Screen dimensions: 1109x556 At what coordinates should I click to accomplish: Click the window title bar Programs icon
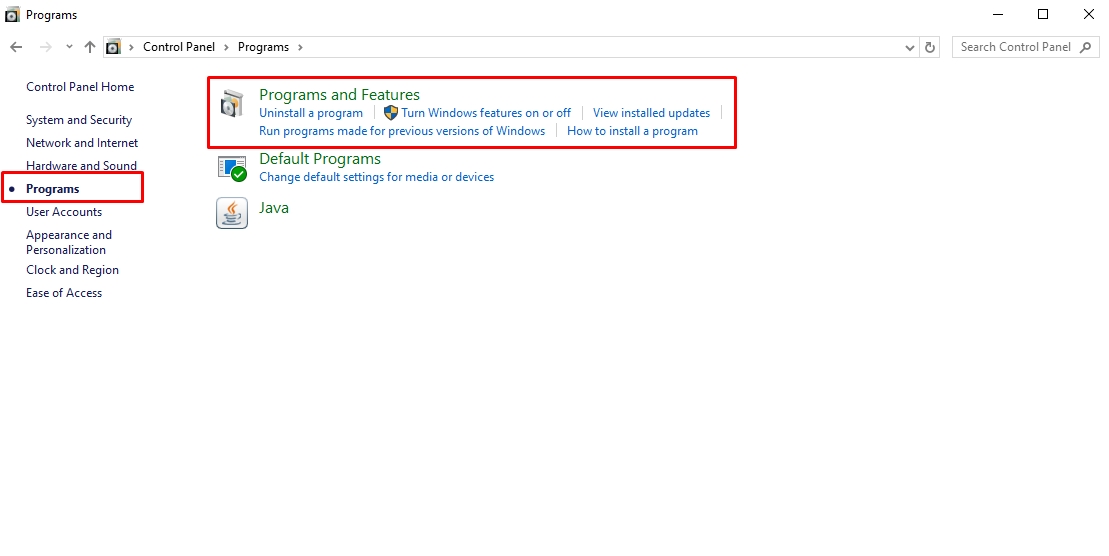tap(12, 15)
